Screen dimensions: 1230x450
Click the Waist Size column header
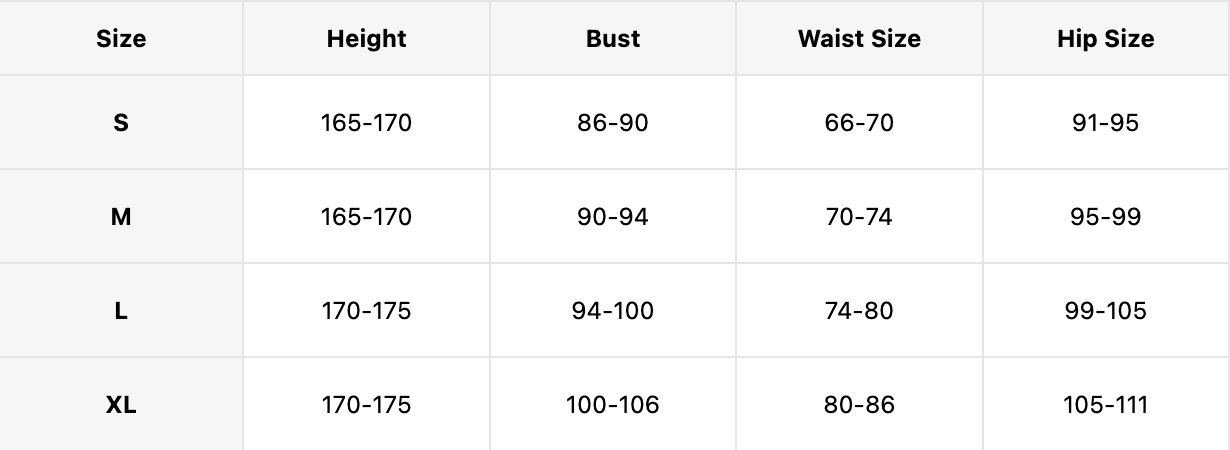coord(859,39)
